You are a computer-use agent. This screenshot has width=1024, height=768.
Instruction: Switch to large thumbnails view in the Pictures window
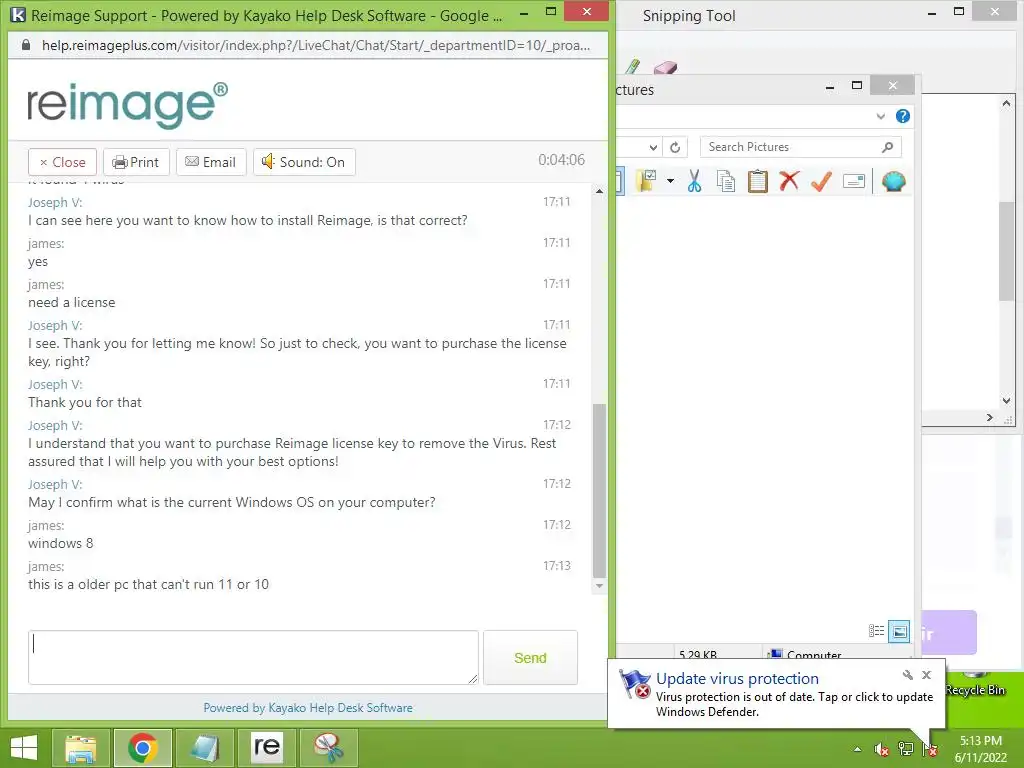pyautogui.click(x=899, y=631)
